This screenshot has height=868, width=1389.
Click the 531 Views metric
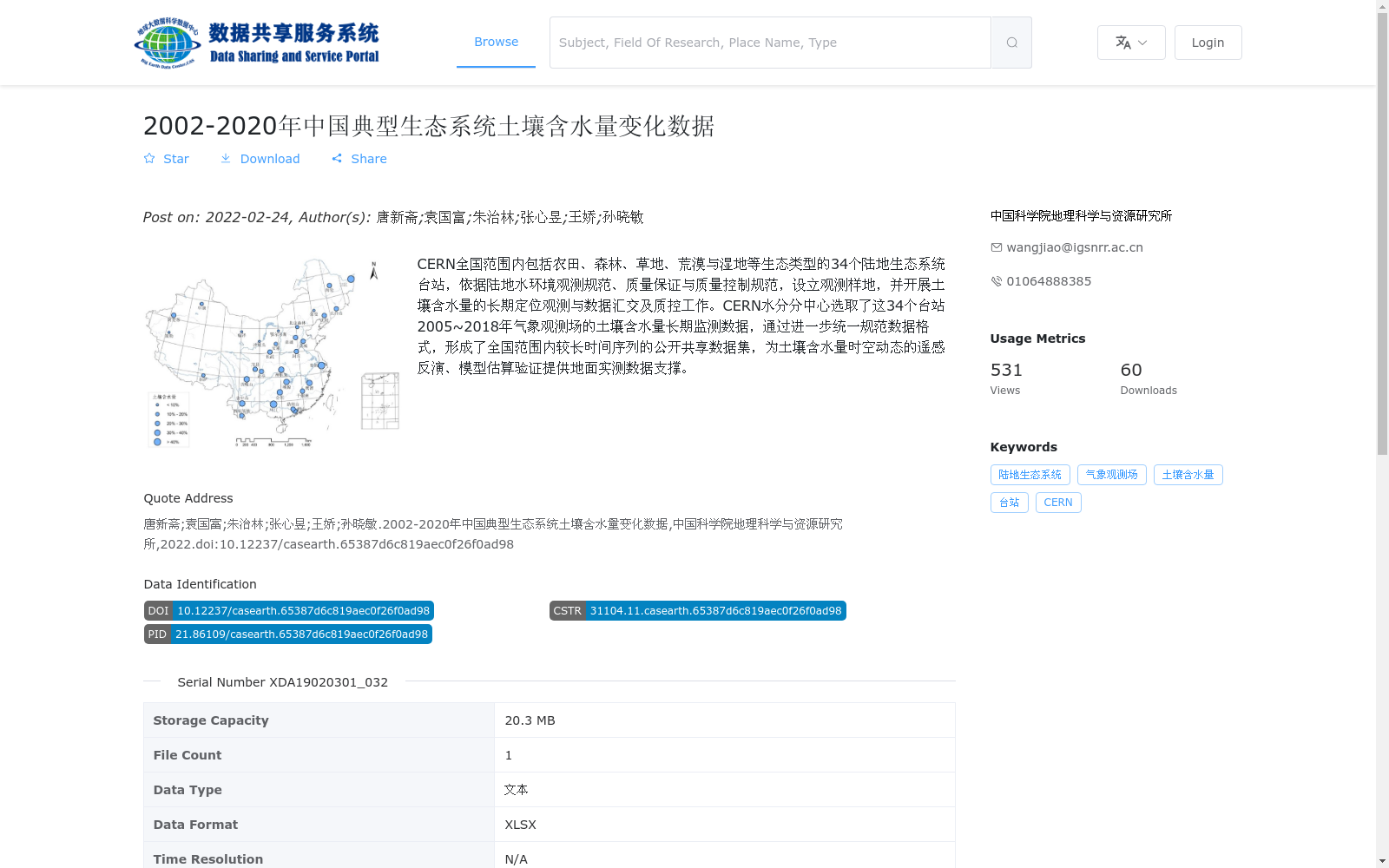[x=1007, y=378]
